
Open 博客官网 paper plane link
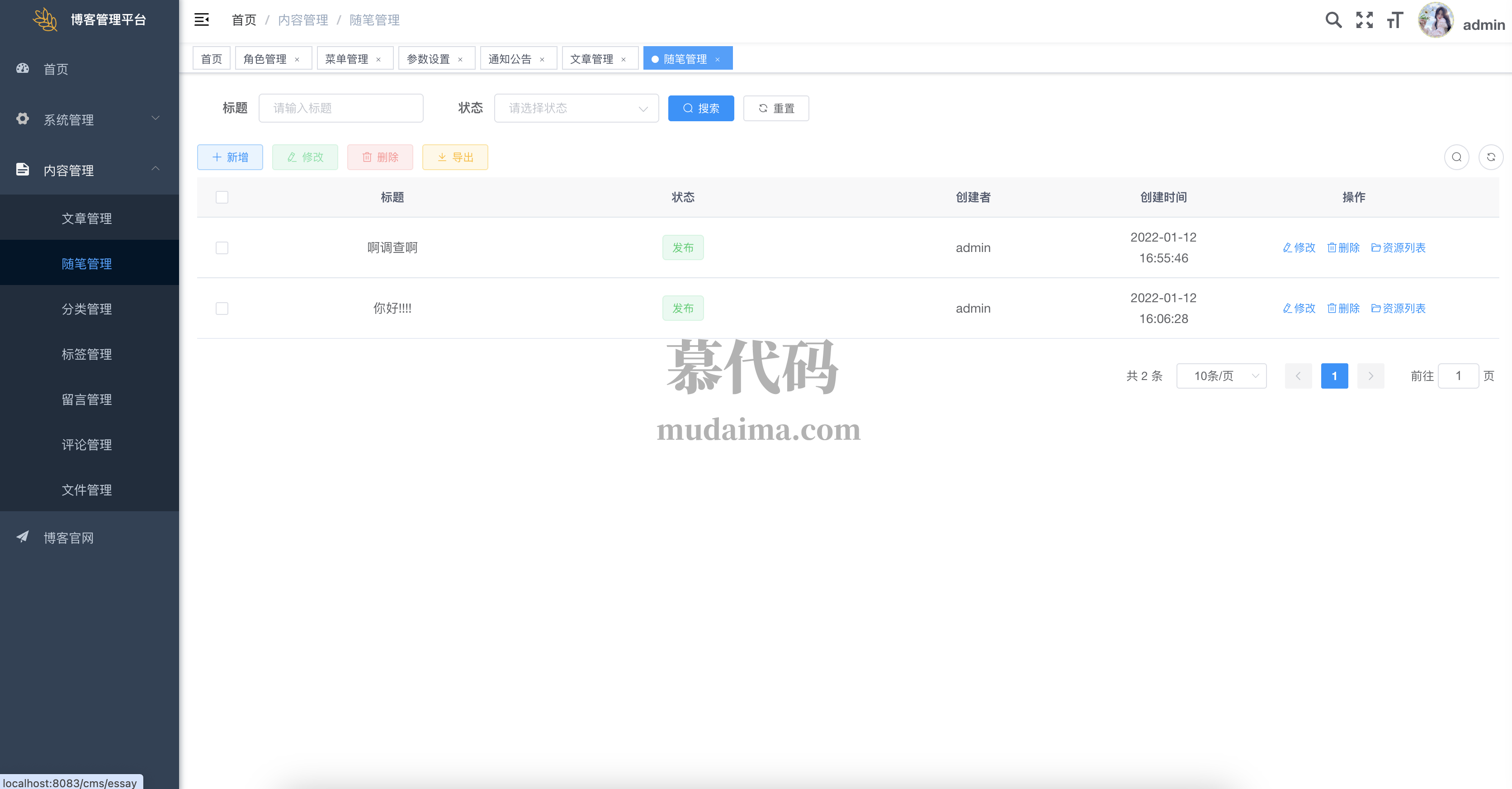(68, 537)
